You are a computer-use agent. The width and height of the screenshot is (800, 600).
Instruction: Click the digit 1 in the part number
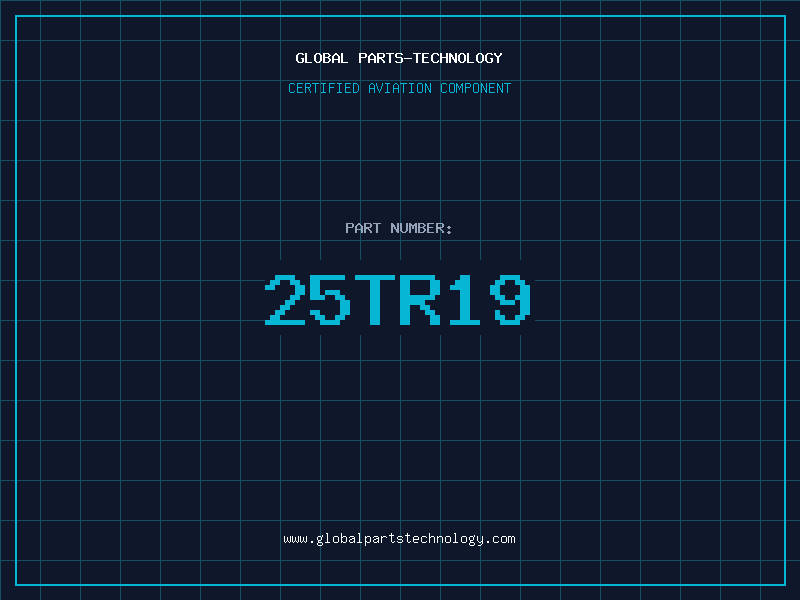pos(465,299)
